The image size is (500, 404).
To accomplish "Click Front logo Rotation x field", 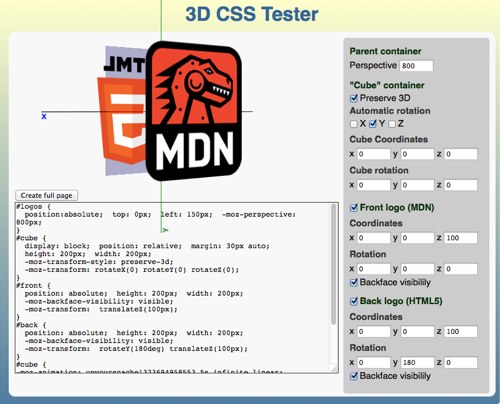I will click(373, 269).
